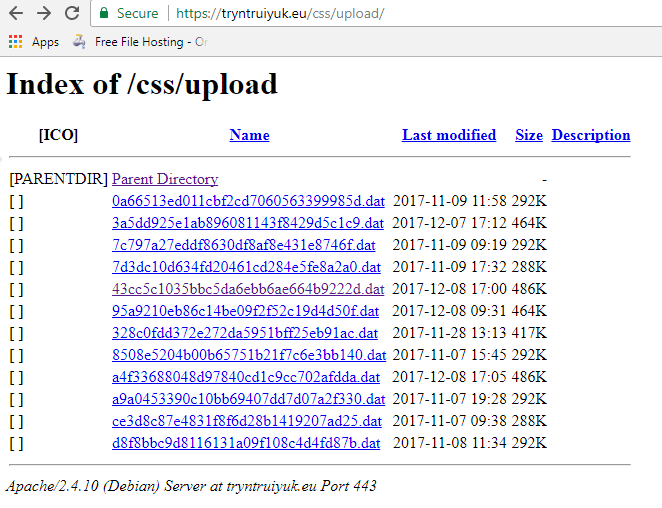Sort listing by Size column
662x508 pixels.
pyautogui.click(x=528, y=135)
